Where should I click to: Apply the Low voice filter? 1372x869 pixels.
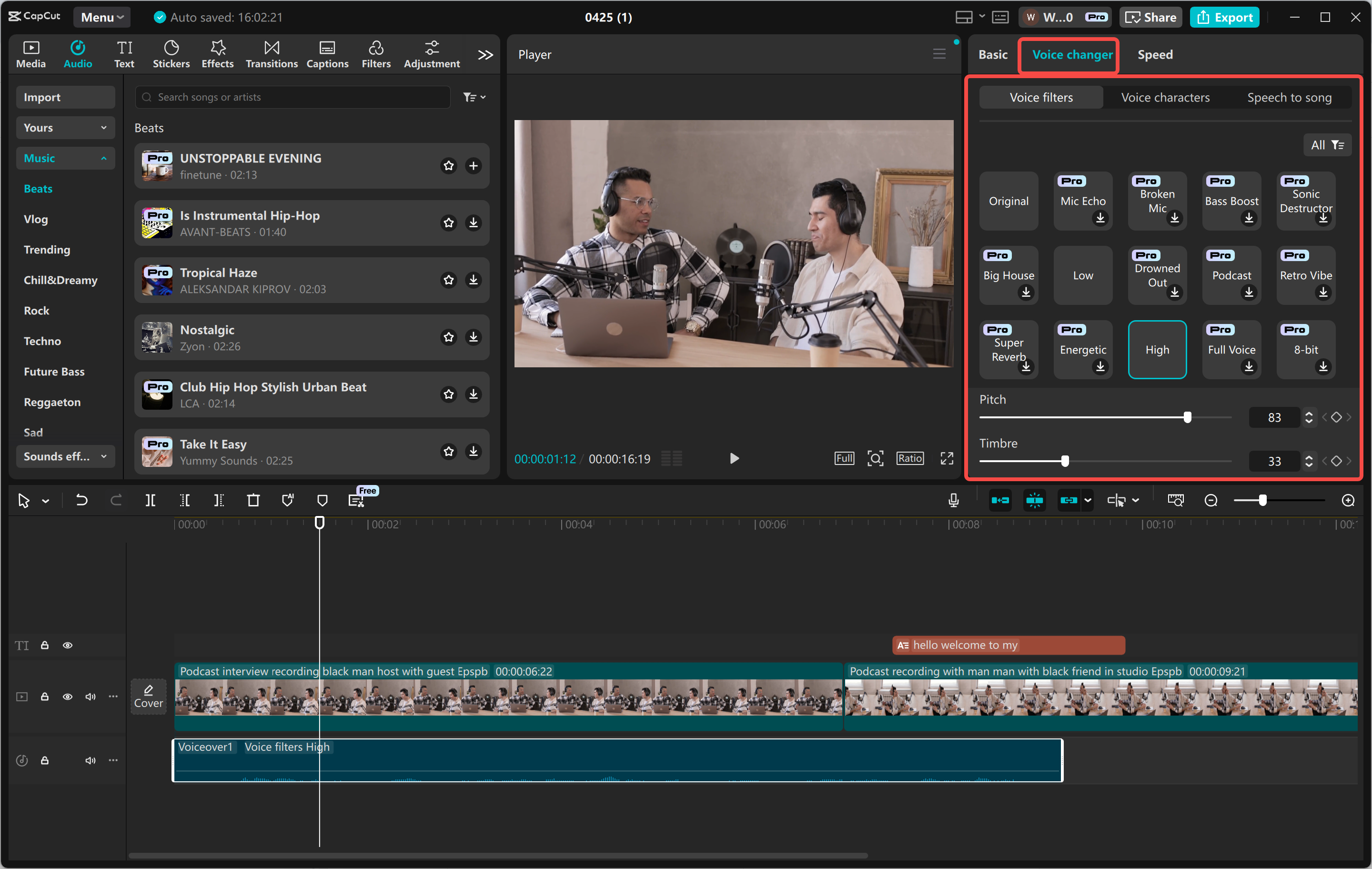(1082, 275)
